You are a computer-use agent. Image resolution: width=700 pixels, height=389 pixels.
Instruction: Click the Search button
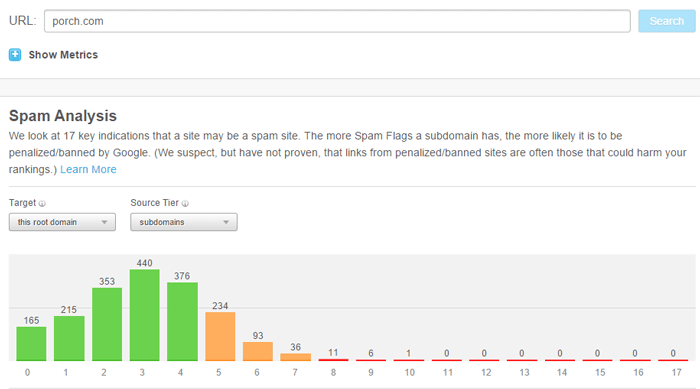(x=667, y=21)
